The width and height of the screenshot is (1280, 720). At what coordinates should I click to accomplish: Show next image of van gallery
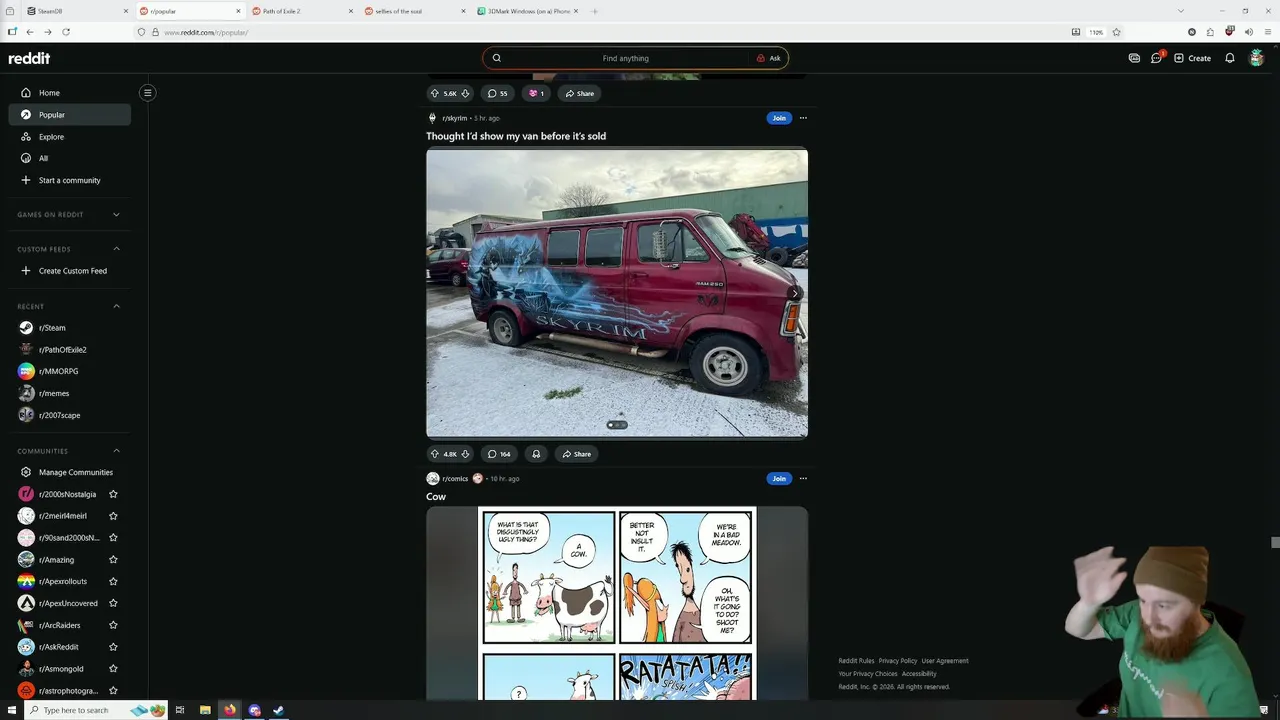pos(795,293)
